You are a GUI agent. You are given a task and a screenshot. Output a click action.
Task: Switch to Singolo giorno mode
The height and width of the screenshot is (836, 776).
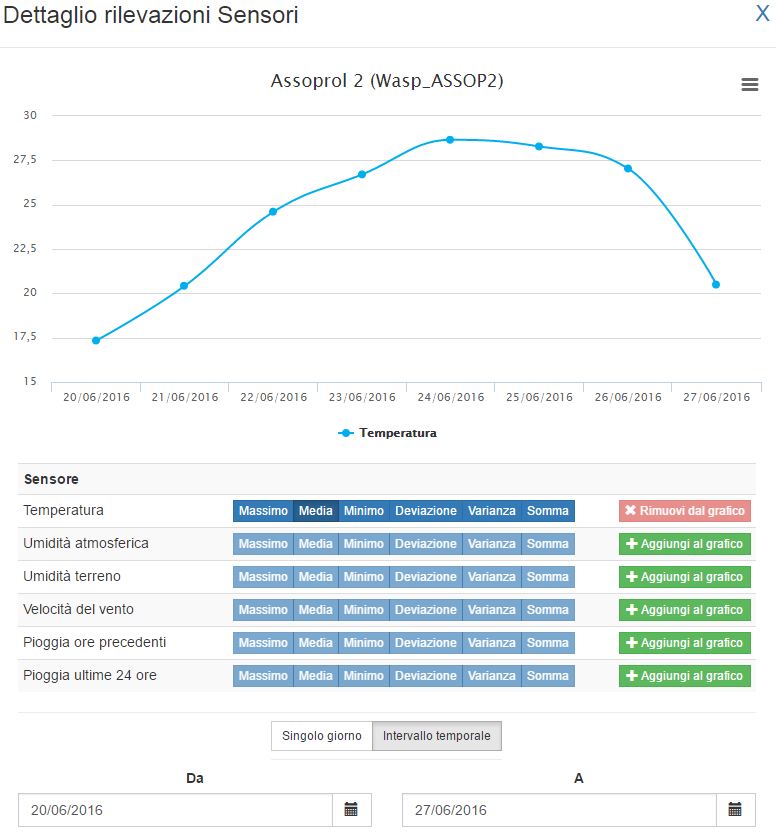(322, 736)
